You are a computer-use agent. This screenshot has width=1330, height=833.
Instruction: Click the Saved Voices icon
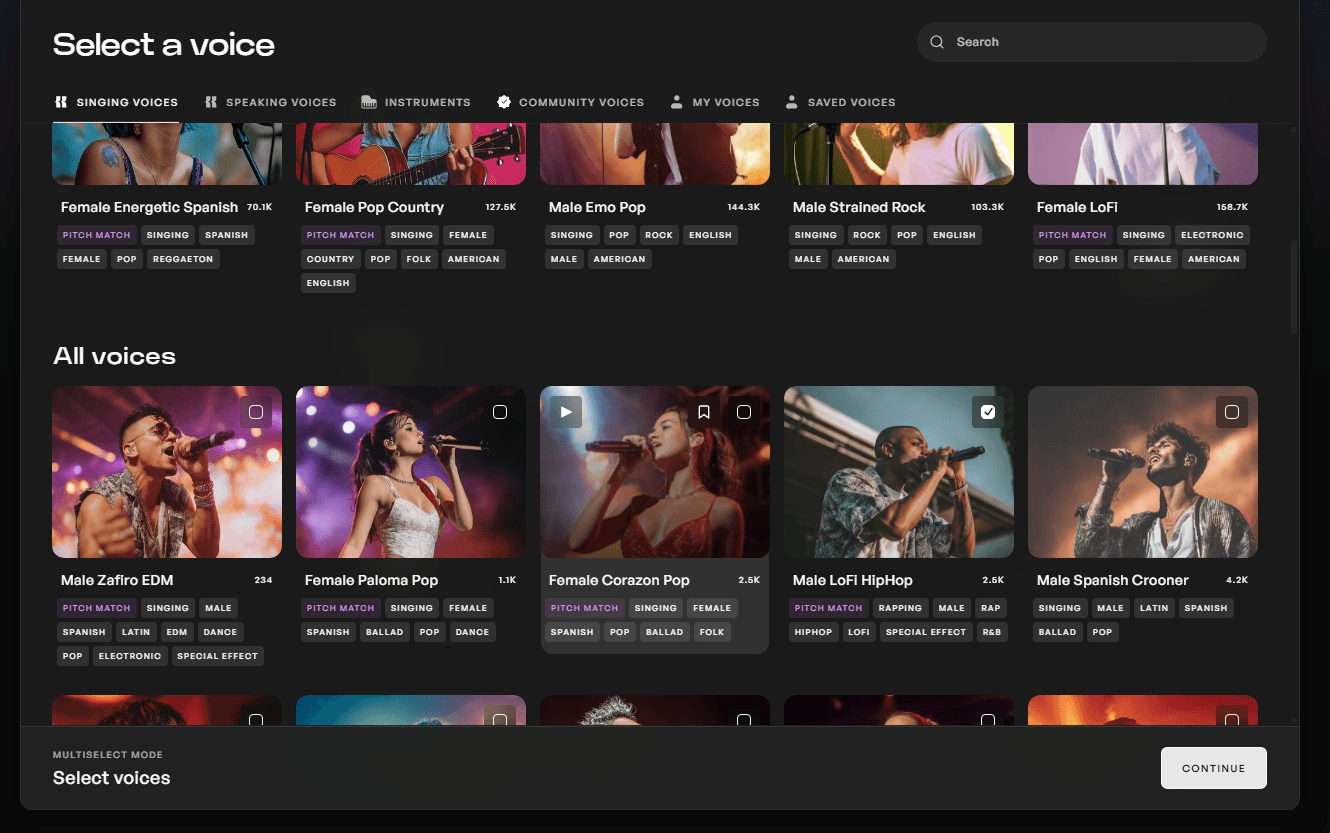coord(791,101)
